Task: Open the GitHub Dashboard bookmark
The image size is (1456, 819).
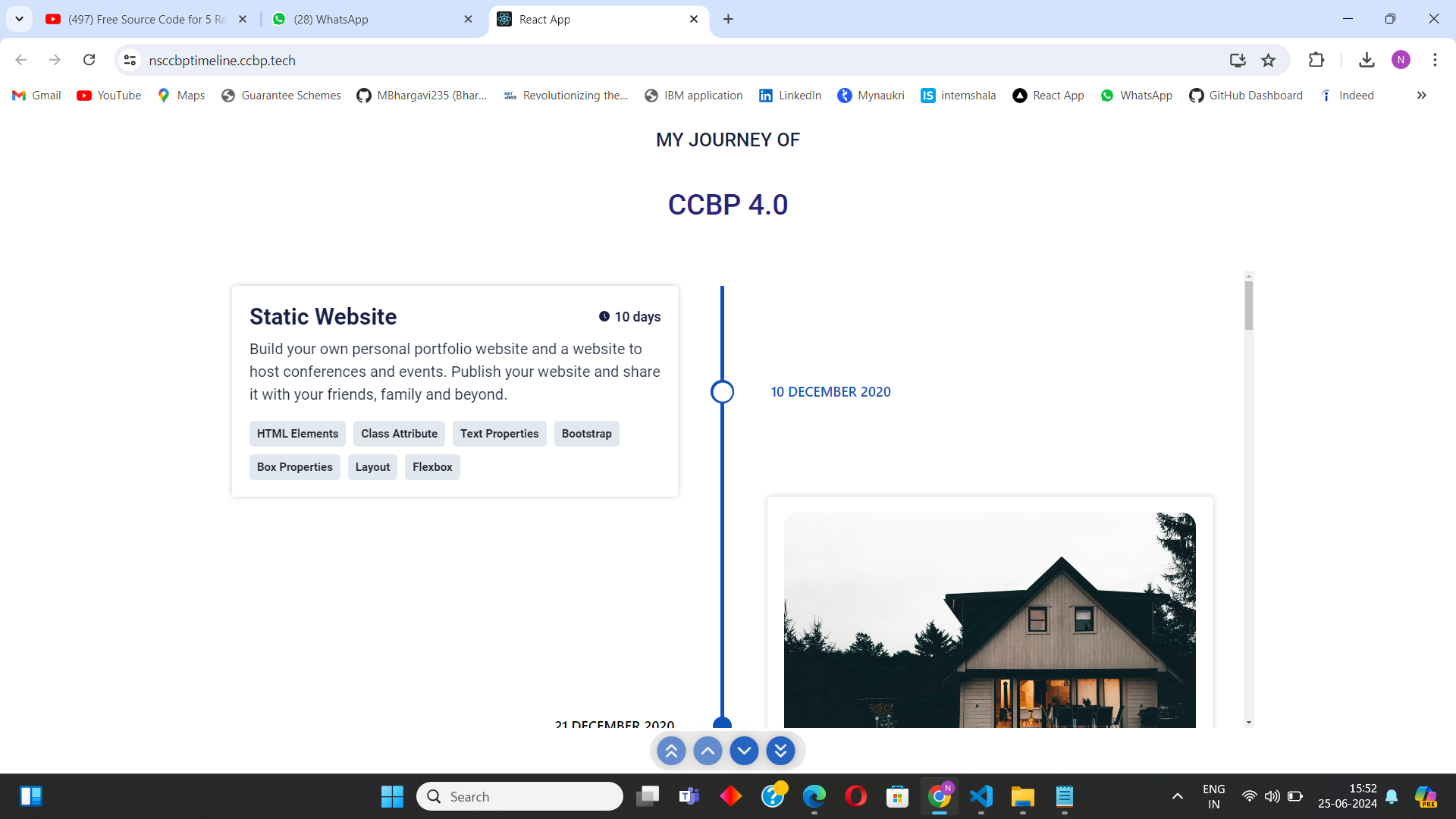Action: click(x=1246, y=96)
